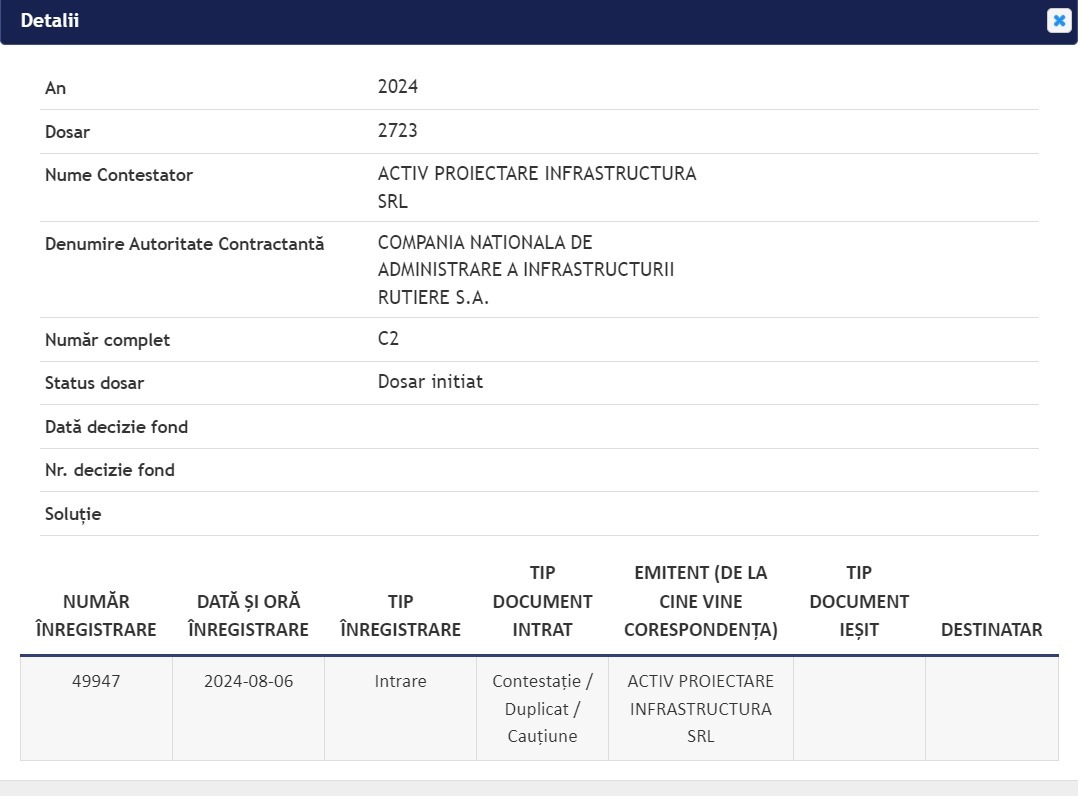Screen dimensions: 1081x797
Task: Click the Detalii dialog title
Action: click(x=50, y=21)
